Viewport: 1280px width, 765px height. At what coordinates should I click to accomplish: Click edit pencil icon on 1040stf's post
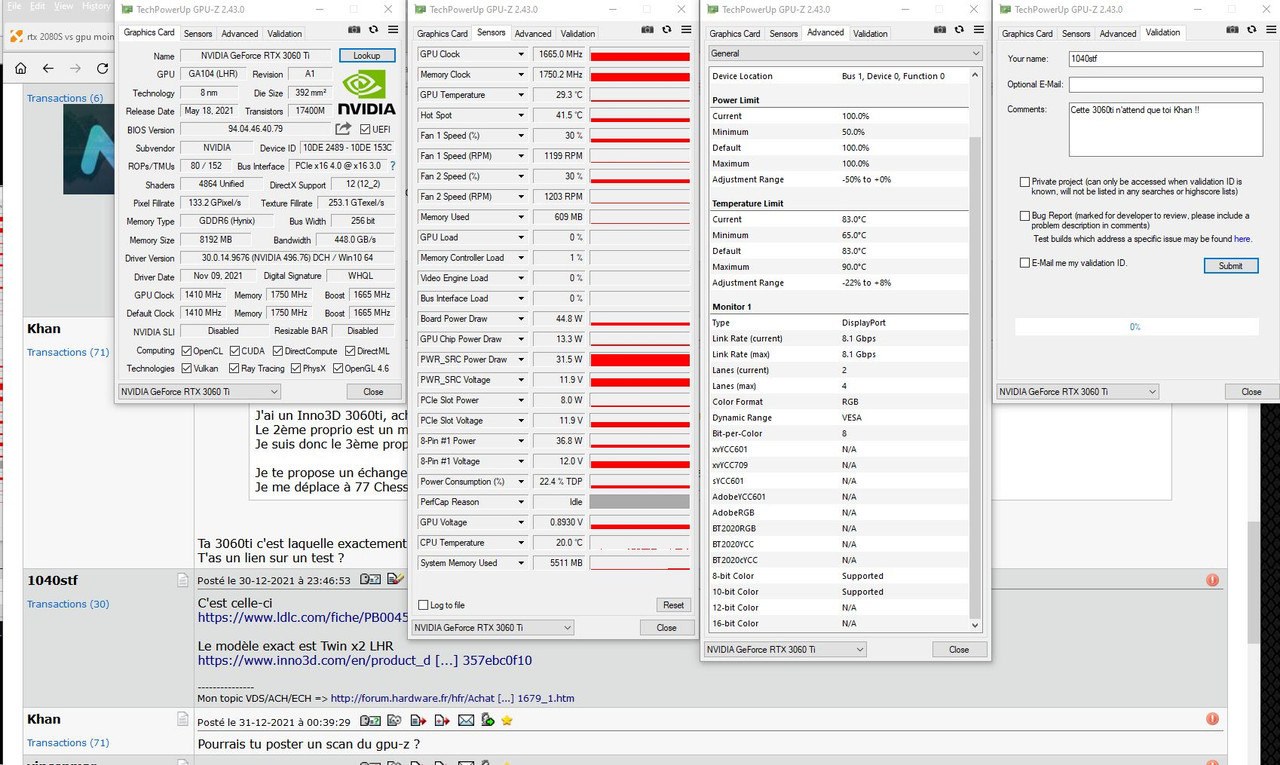pyautogui.click(x=396, y=579)
